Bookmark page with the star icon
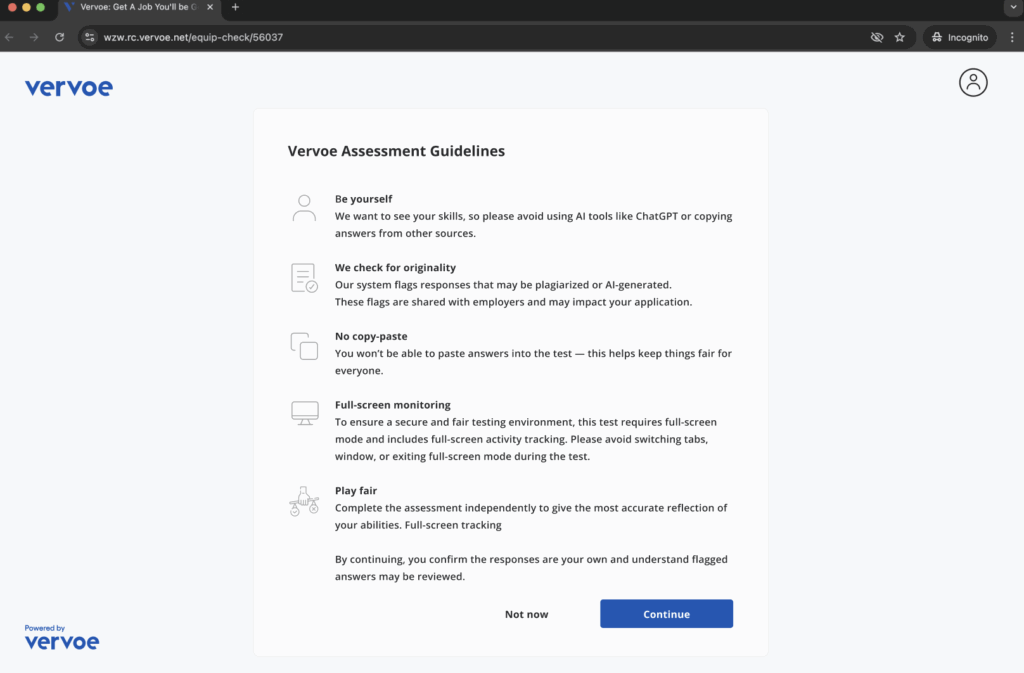Image resolution: width=1024 pixels, height=673 pixels. (899, 37)
